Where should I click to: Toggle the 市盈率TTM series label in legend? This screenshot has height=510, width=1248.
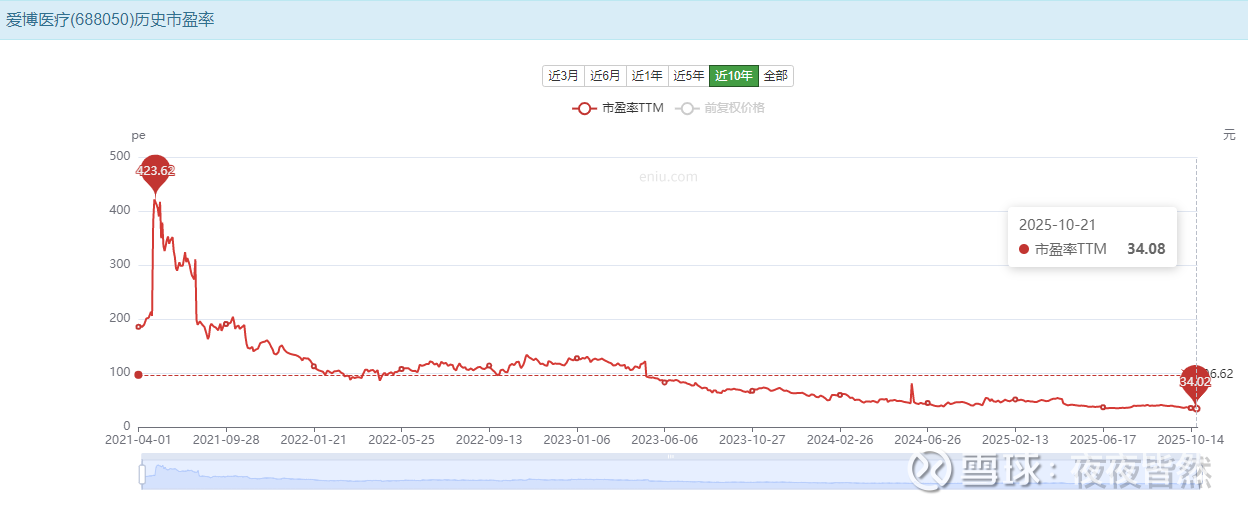click(x=633, y=108)
